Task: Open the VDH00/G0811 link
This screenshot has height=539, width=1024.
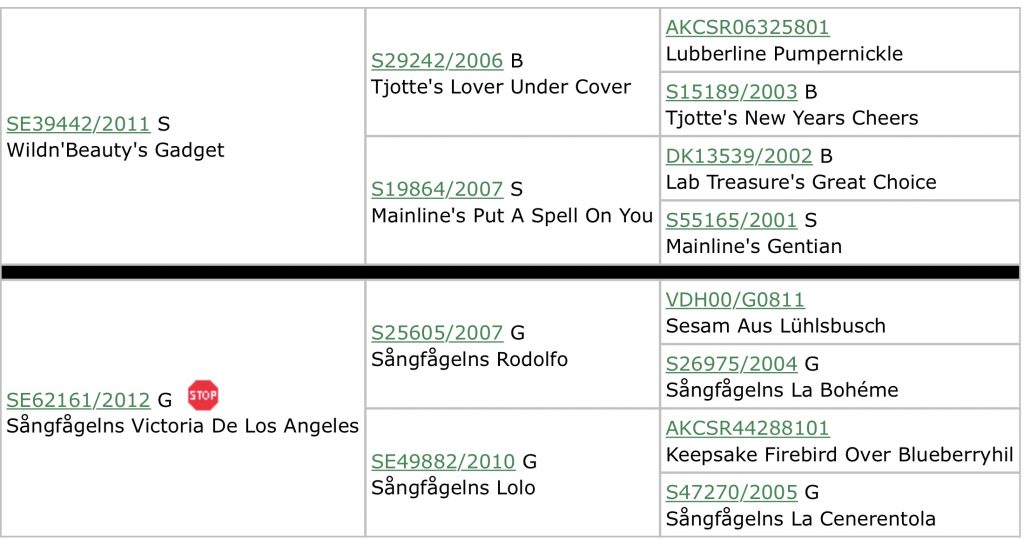Action: [x=735, y=299]
